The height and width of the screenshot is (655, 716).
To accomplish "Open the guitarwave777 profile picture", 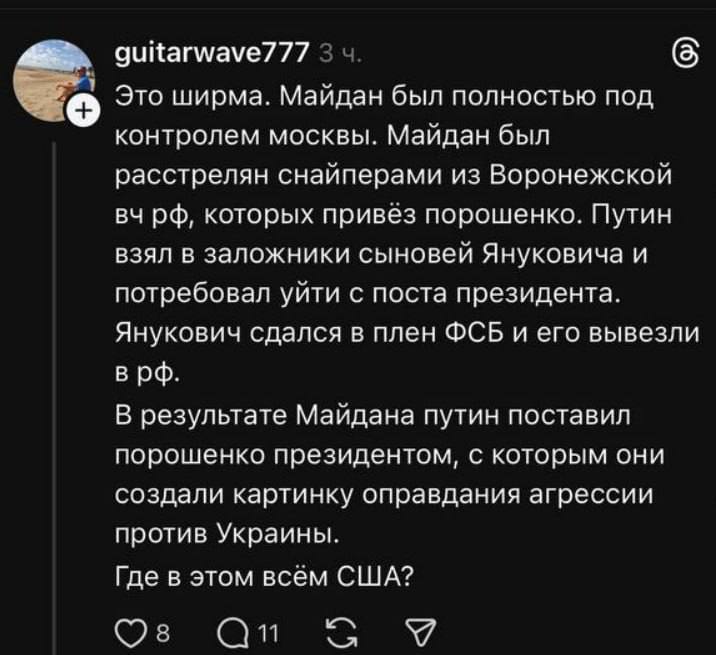I will pyautogui.click(x=53, y=82).
